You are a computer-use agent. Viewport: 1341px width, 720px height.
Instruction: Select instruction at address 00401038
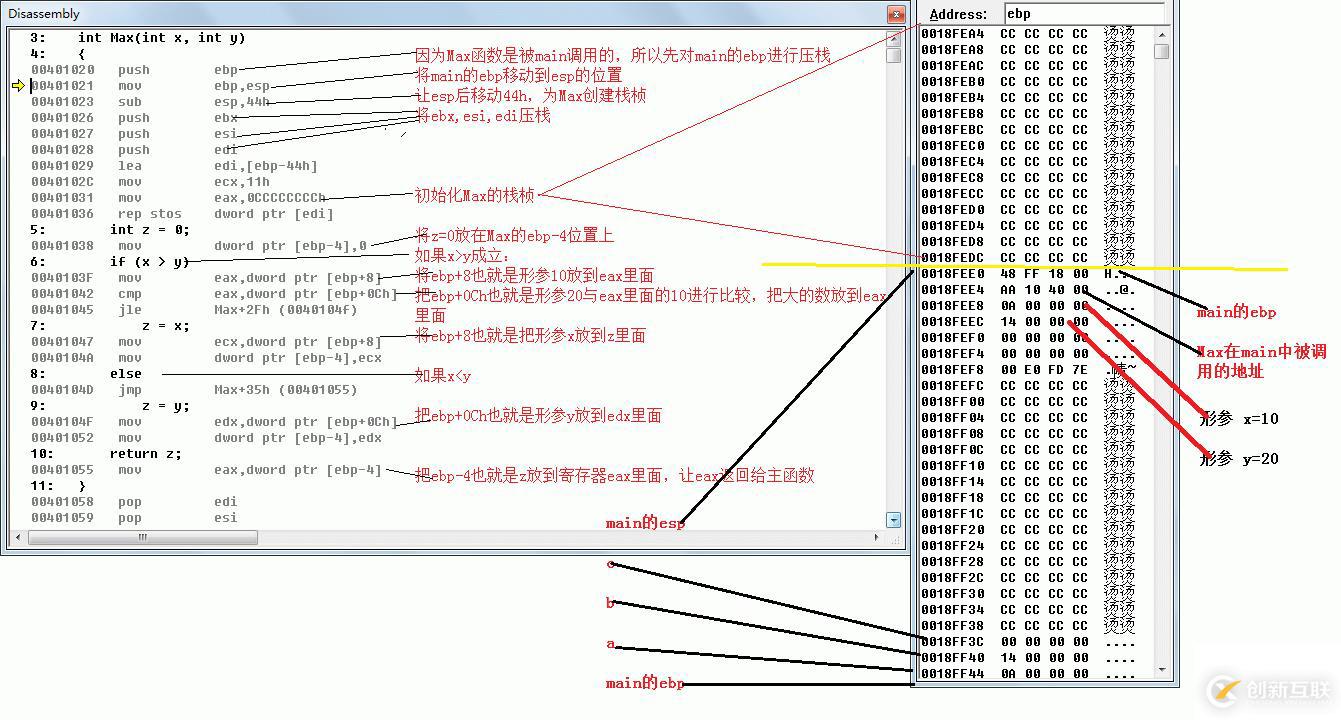click(200, 246)
